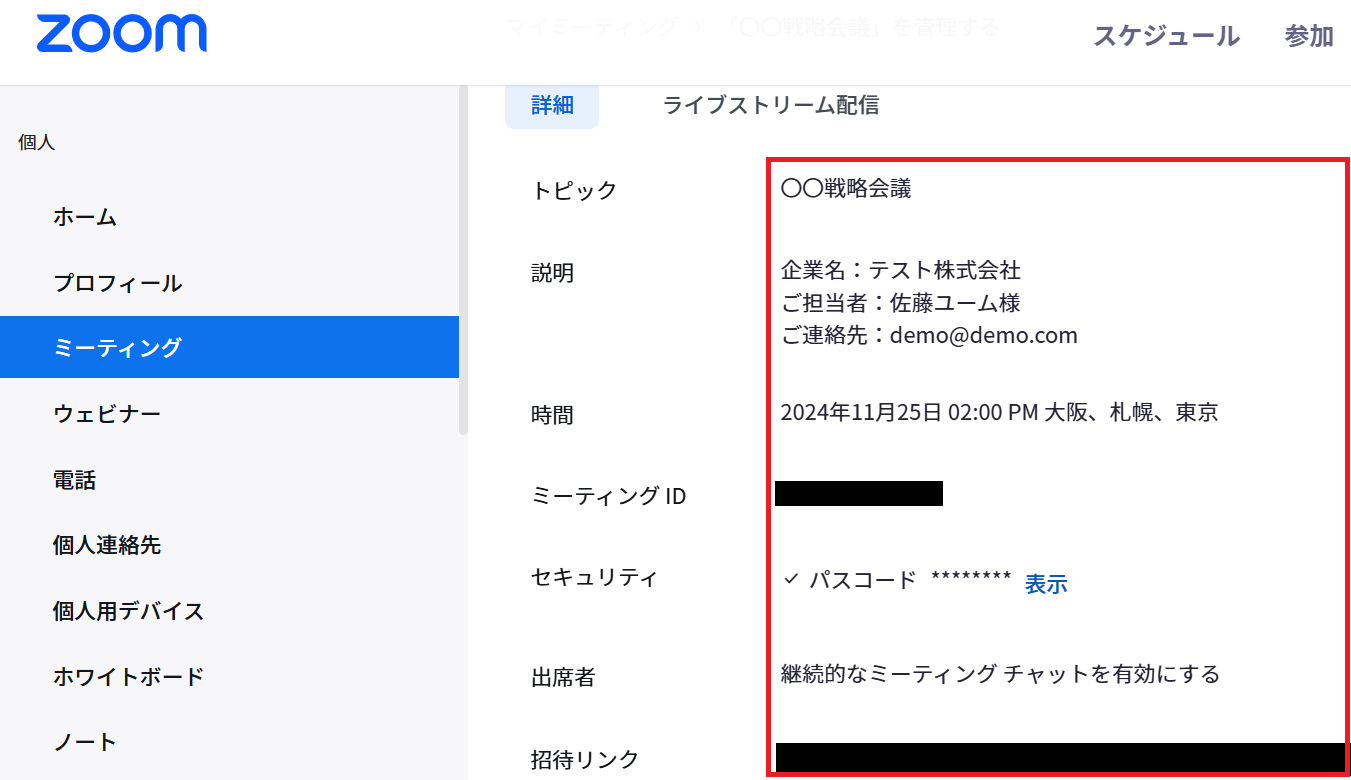Click the パスコード label in the security row
This screenshot has width=1351, height=780.
pos(862,580)
